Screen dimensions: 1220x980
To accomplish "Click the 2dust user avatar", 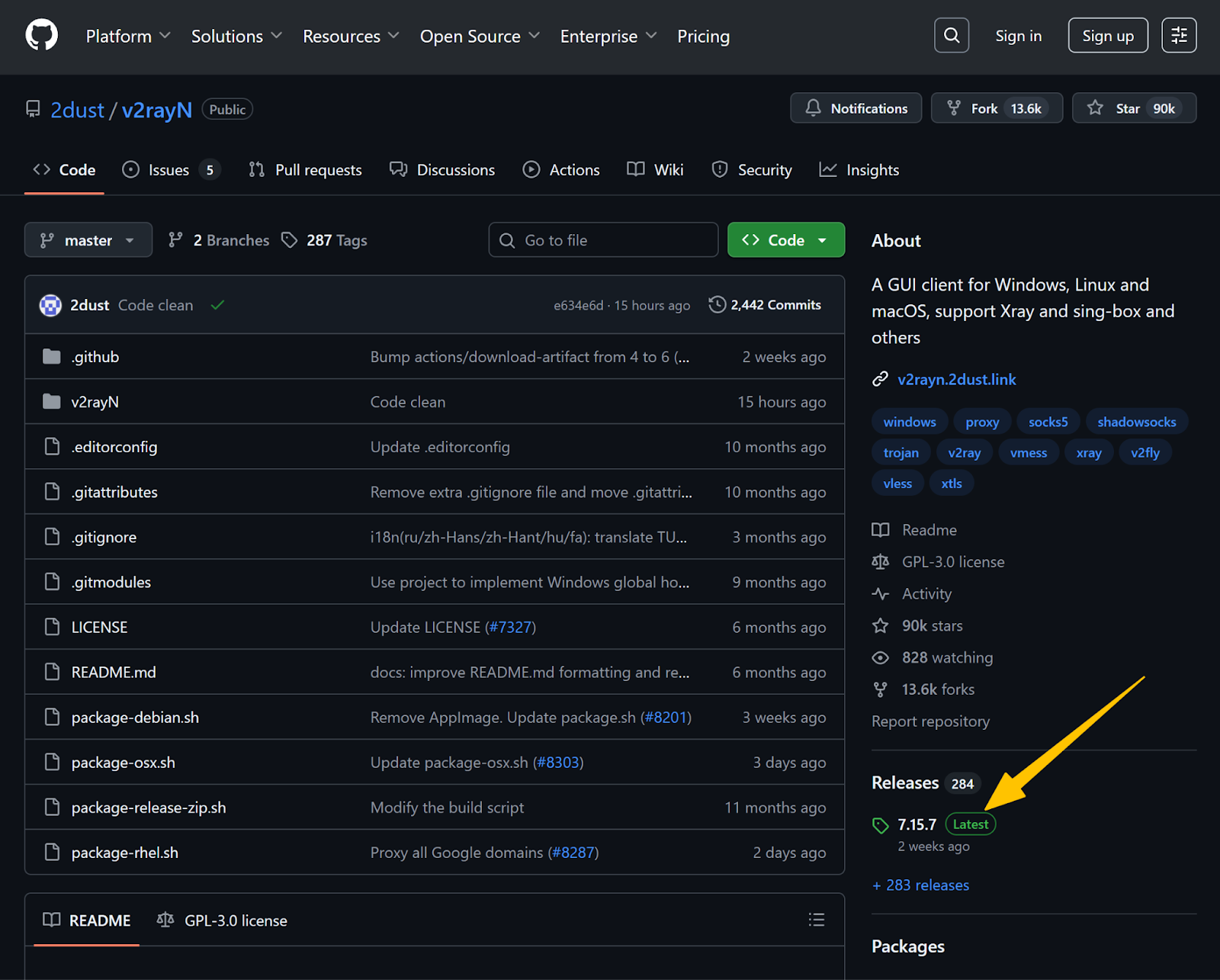I will 50,305.
